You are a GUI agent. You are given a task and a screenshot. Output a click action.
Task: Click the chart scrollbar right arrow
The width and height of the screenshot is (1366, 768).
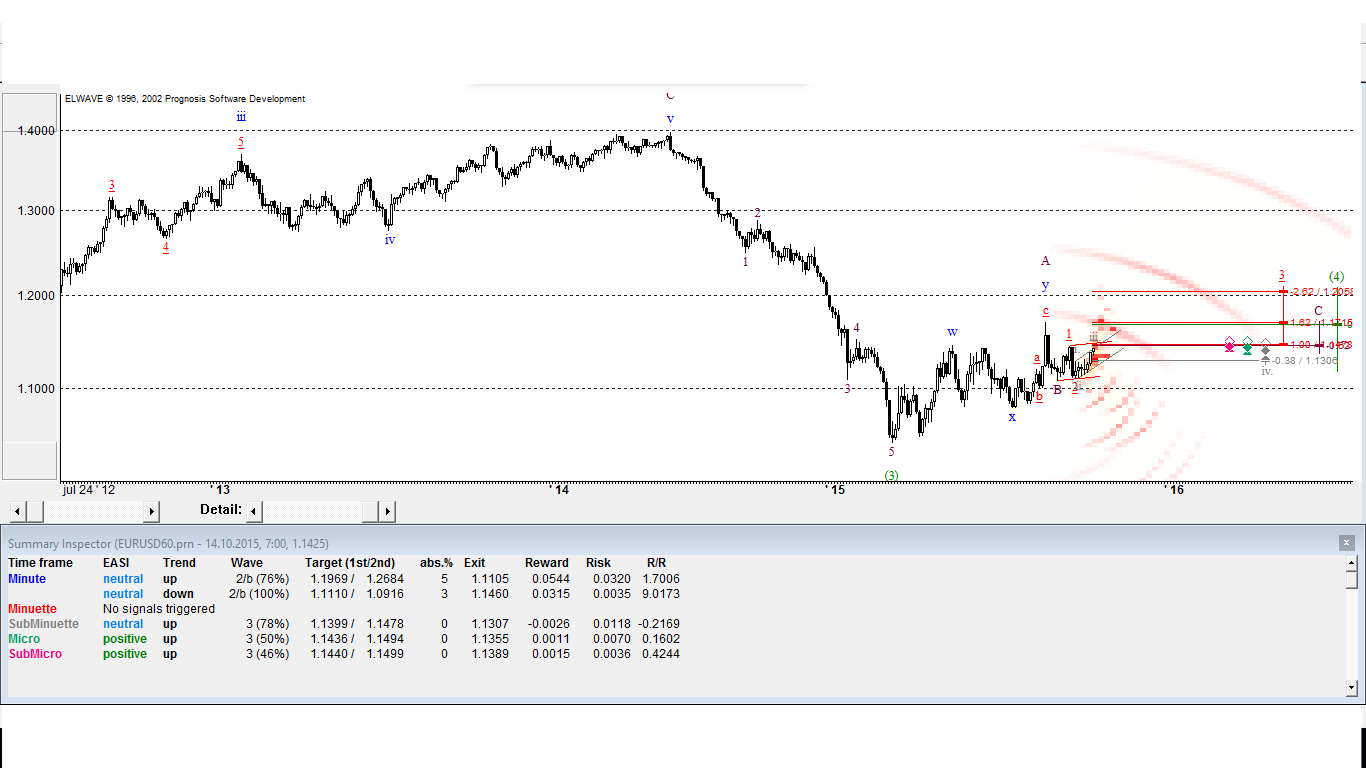(x=151, y=511)
